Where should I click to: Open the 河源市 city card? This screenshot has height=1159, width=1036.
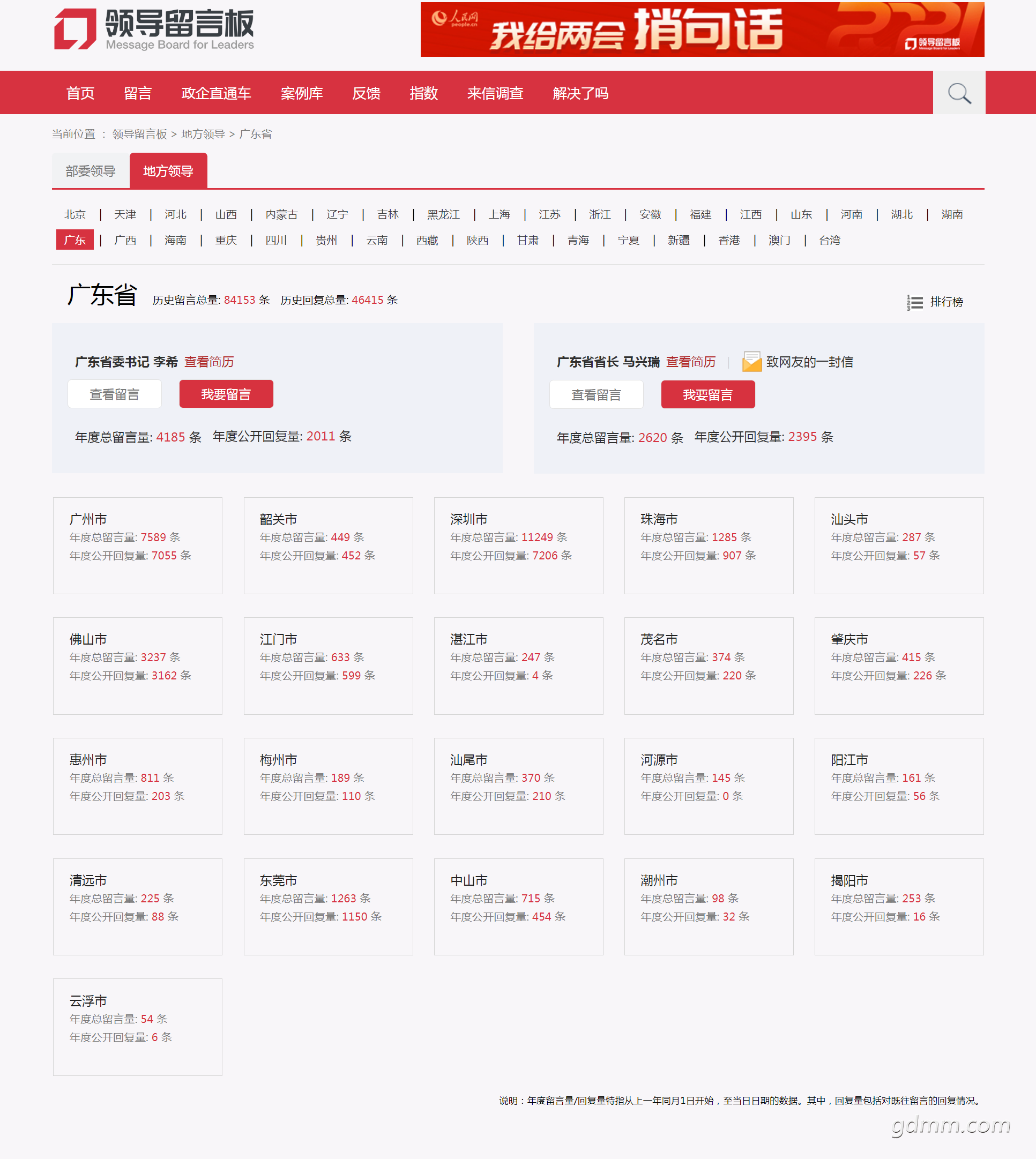pyautogui.click(x=709, y=786)
